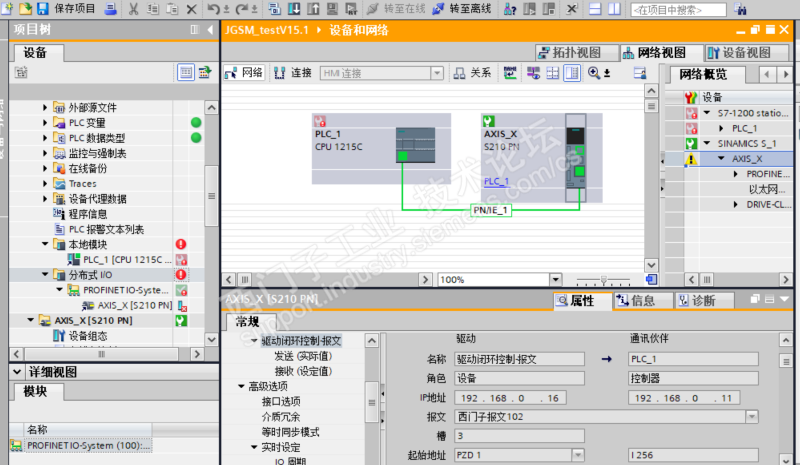Click the PN/IE_1 network label
800x465 pixels.
(490, 210)
